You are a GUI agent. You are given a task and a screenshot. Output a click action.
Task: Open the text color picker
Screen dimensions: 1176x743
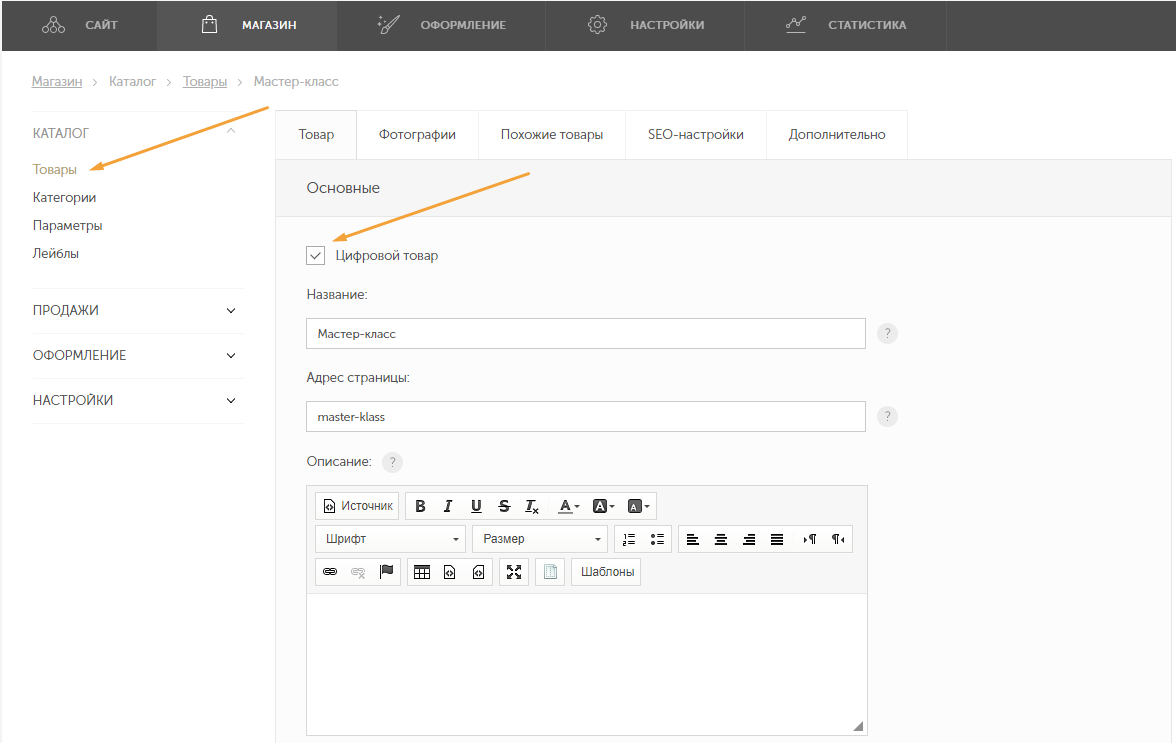coord(568,506)
